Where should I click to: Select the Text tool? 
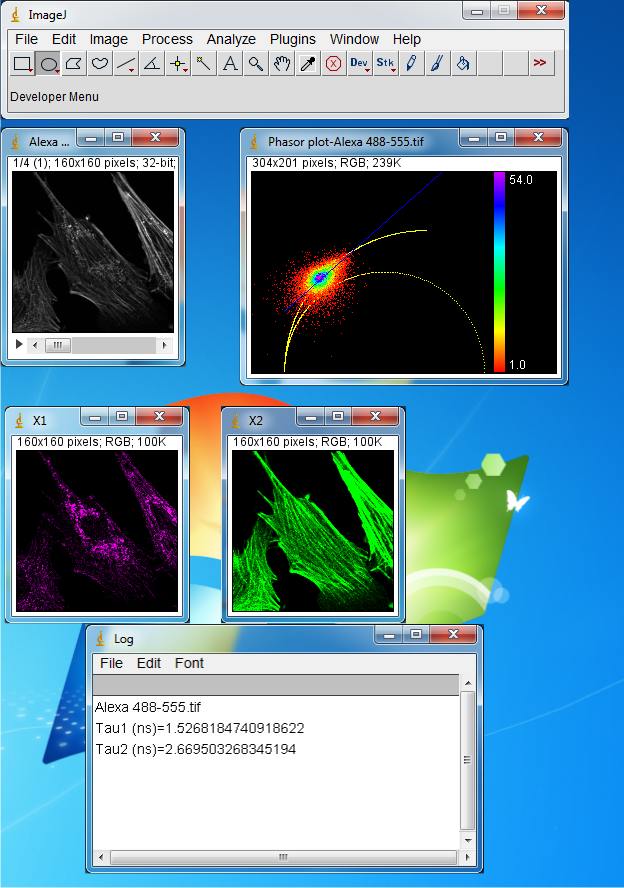(230, 63)
